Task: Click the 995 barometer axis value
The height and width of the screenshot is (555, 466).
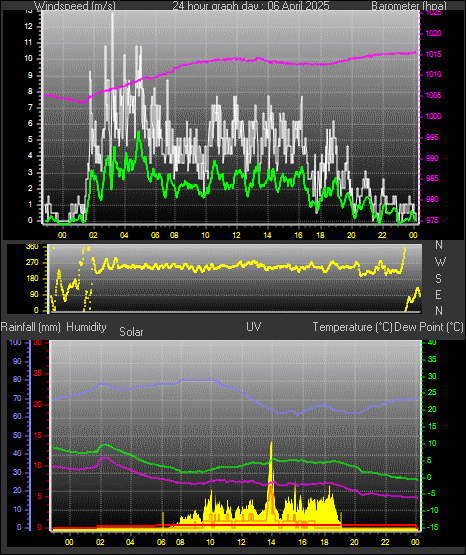Action: 432,137
